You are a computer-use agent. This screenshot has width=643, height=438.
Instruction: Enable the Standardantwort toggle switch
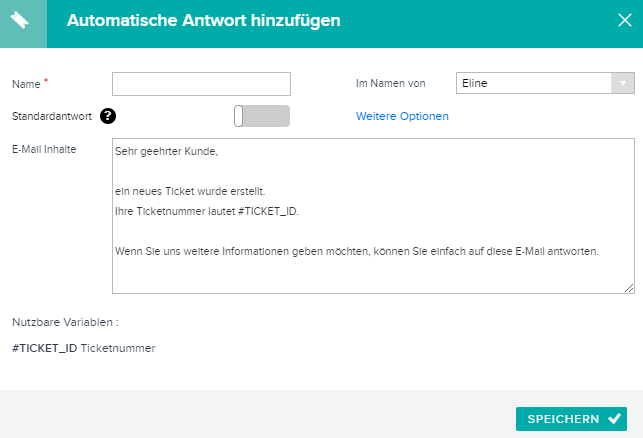pyautogui.click(x=262, y=116)
